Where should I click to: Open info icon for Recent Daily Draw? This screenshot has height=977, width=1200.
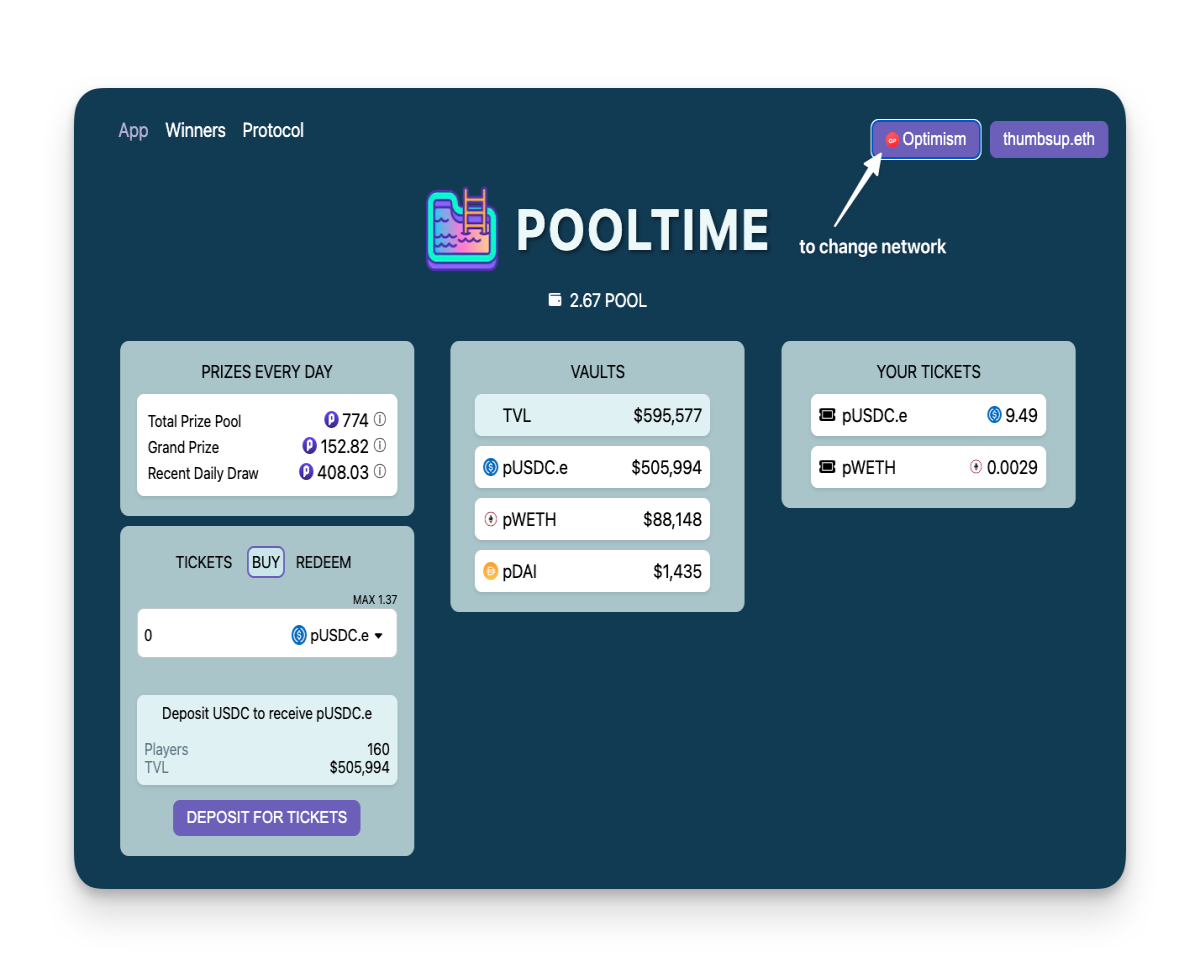click(x=380, y=472)
